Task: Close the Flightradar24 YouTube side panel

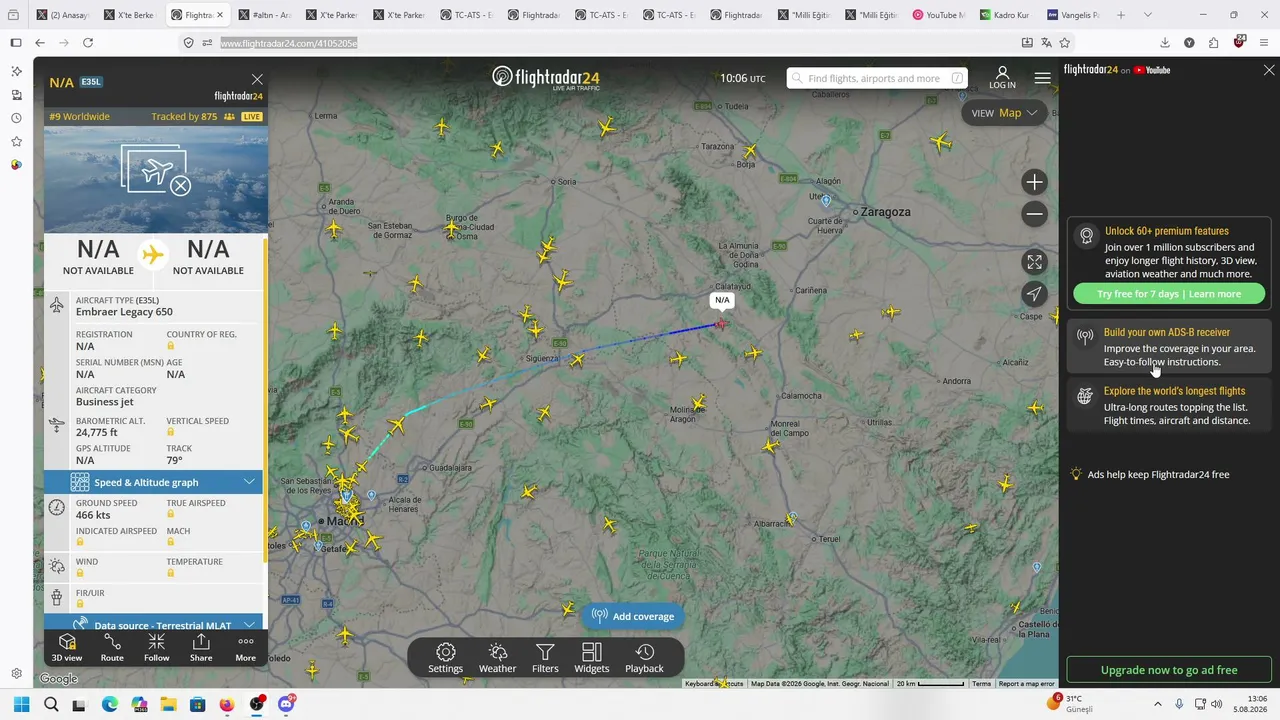Action: point(1269,70)
